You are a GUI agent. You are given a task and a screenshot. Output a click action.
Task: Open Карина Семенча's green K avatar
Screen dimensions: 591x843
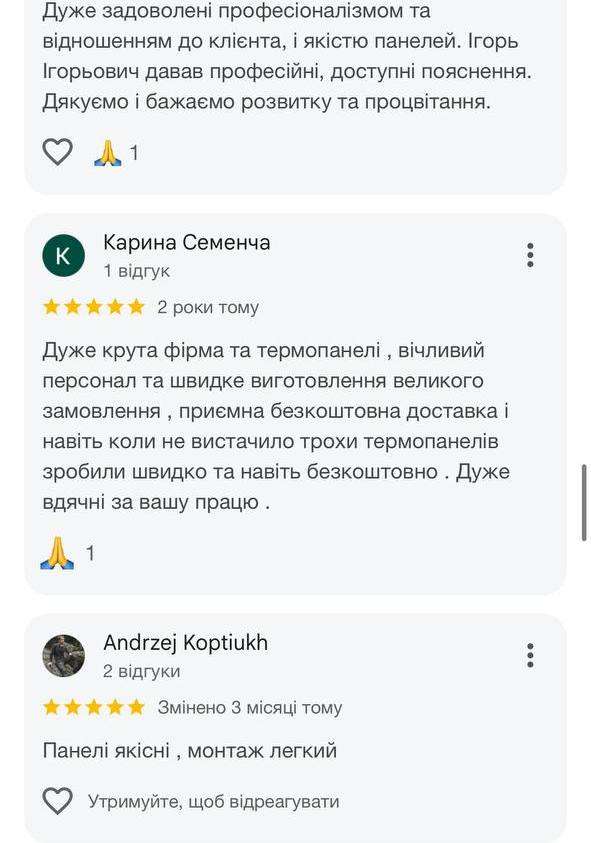coord(63,255)
